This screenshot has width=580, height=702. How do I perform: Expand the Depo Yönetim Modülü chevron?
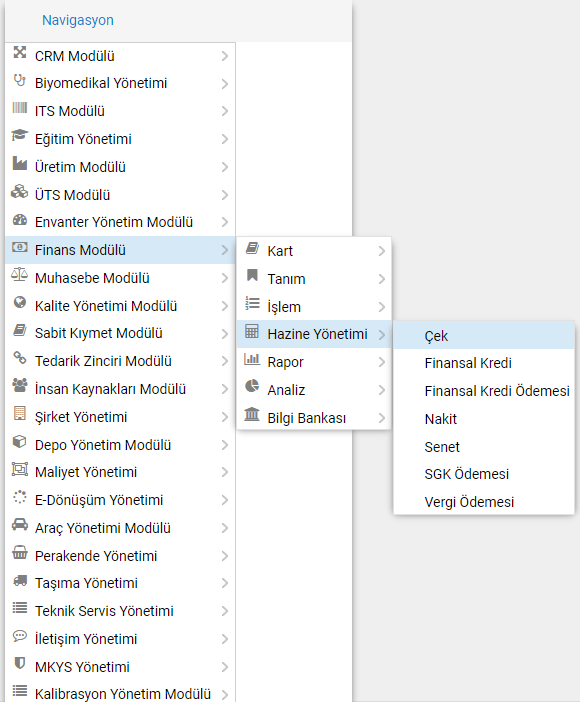point(224,445)
